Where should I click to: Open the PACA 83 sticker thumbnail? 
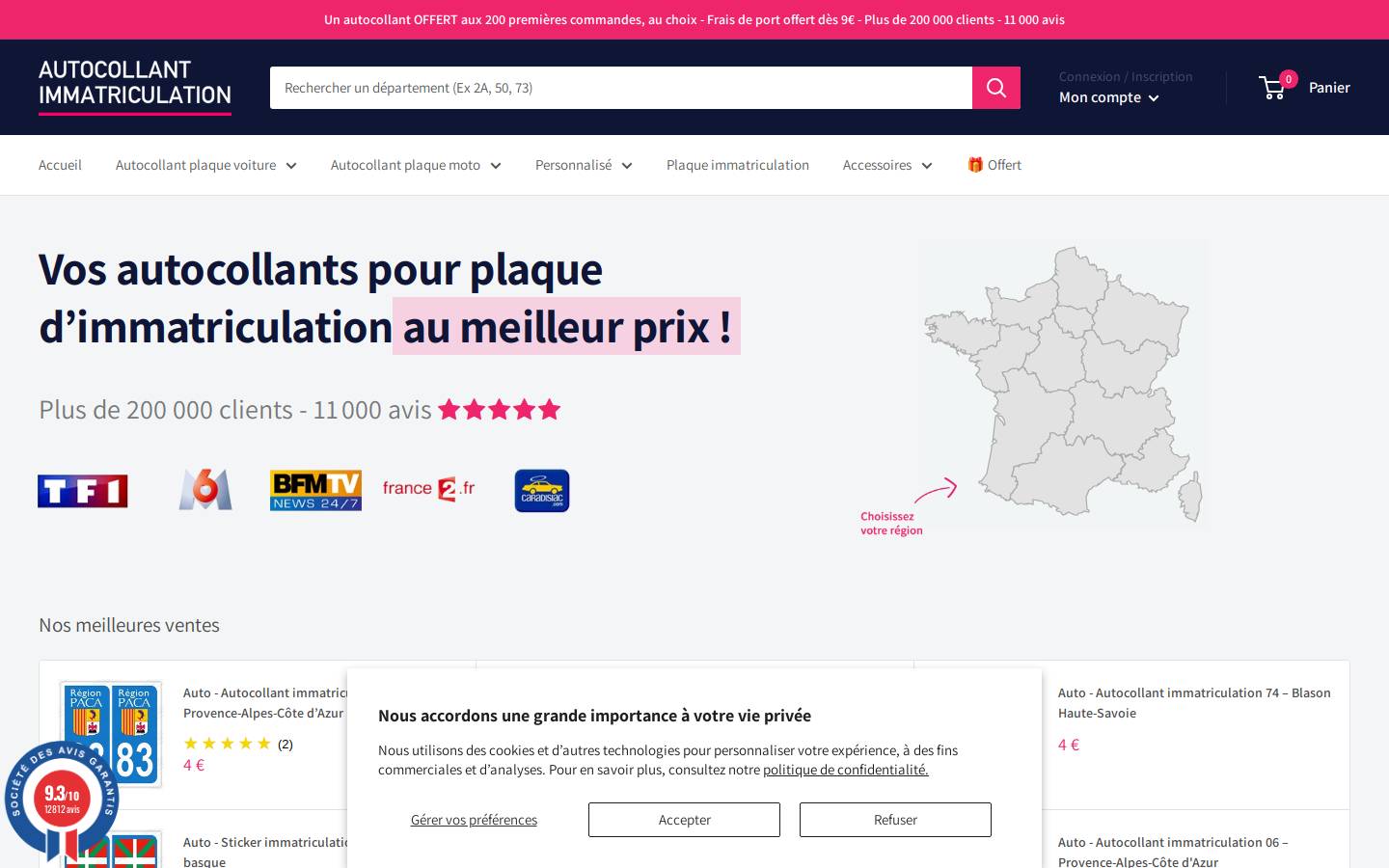pos(110,733)
